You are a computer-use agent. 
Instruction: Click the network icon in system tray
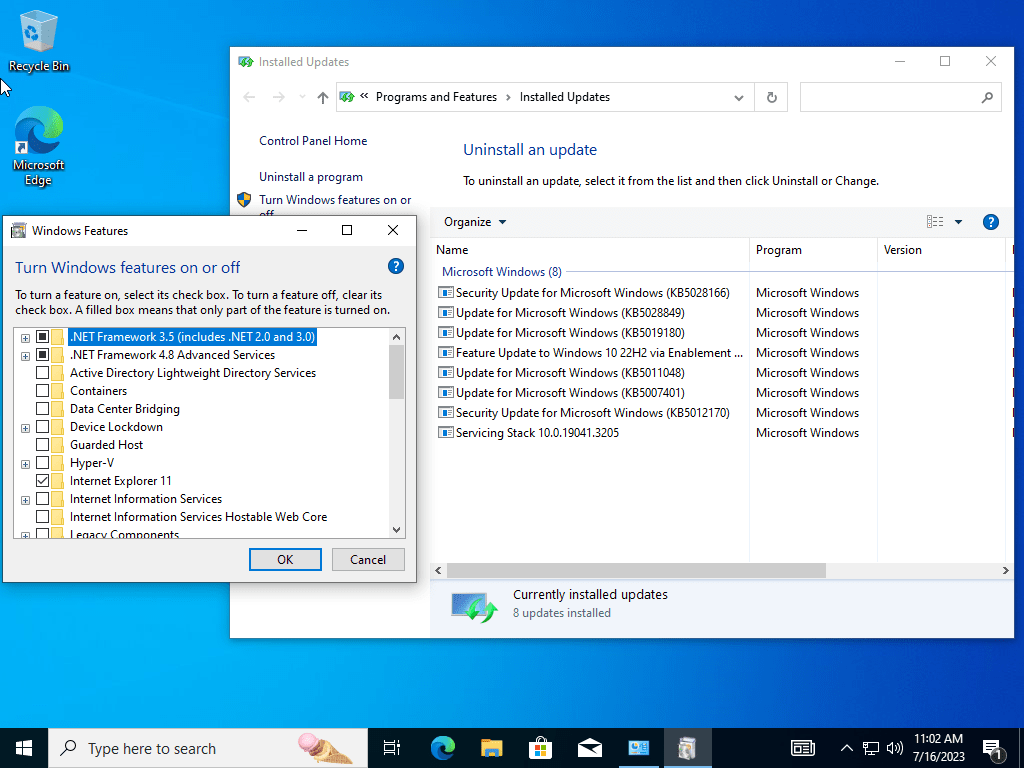(871, 748)
